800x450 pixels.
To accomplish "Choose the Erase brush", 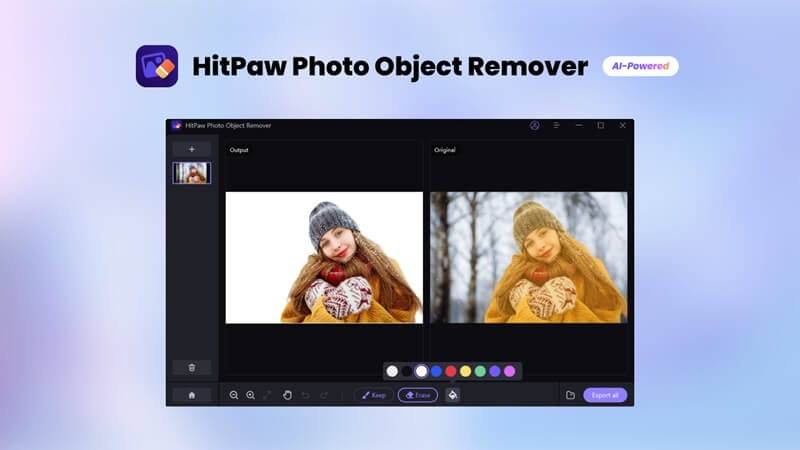I will pyautogui.click(x=418, y=395).
